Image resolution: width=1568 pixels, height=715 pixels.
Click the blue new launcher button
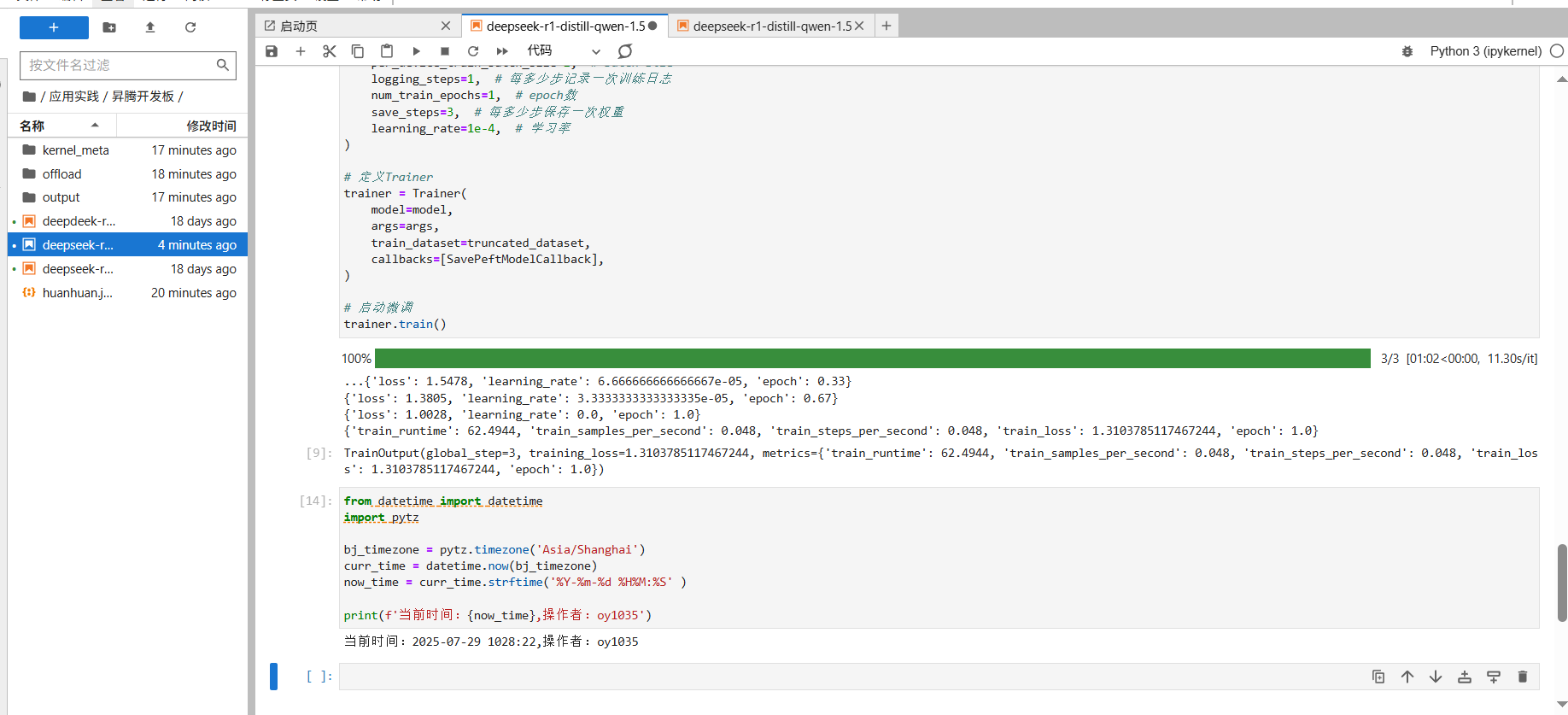pos(54,27)
